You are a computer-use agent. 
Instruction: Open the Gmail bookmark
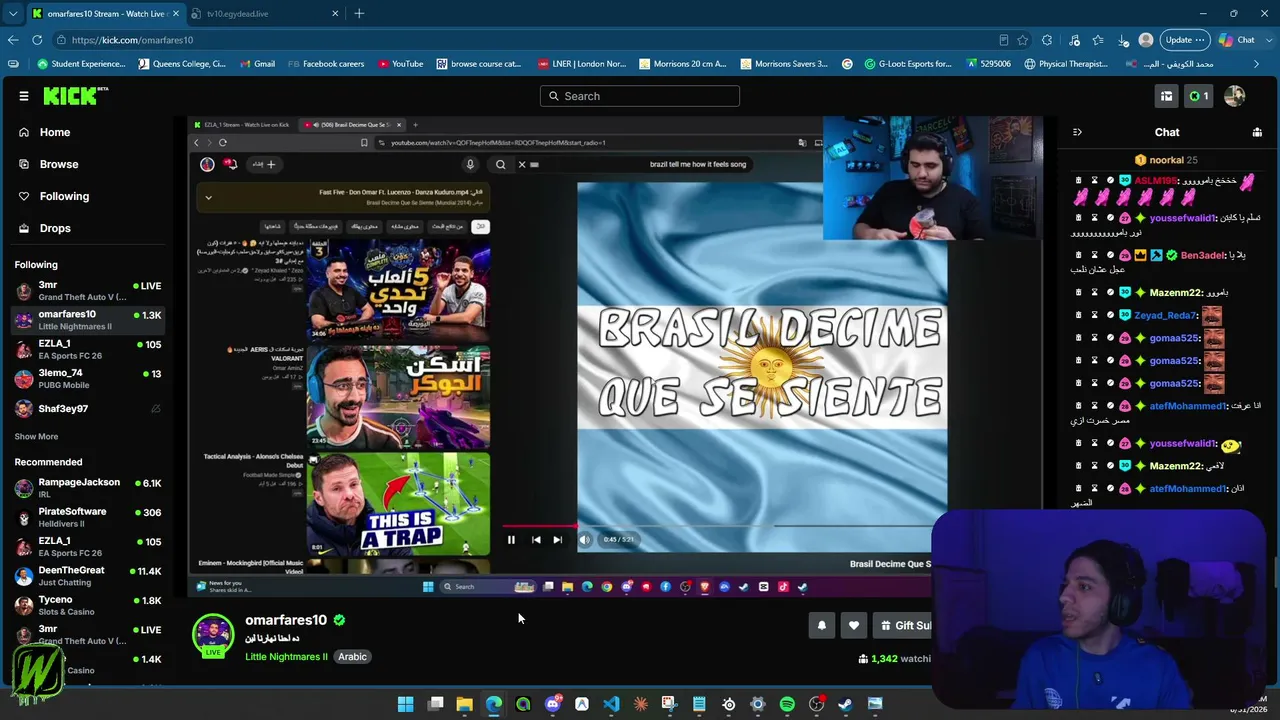(257, 64)
